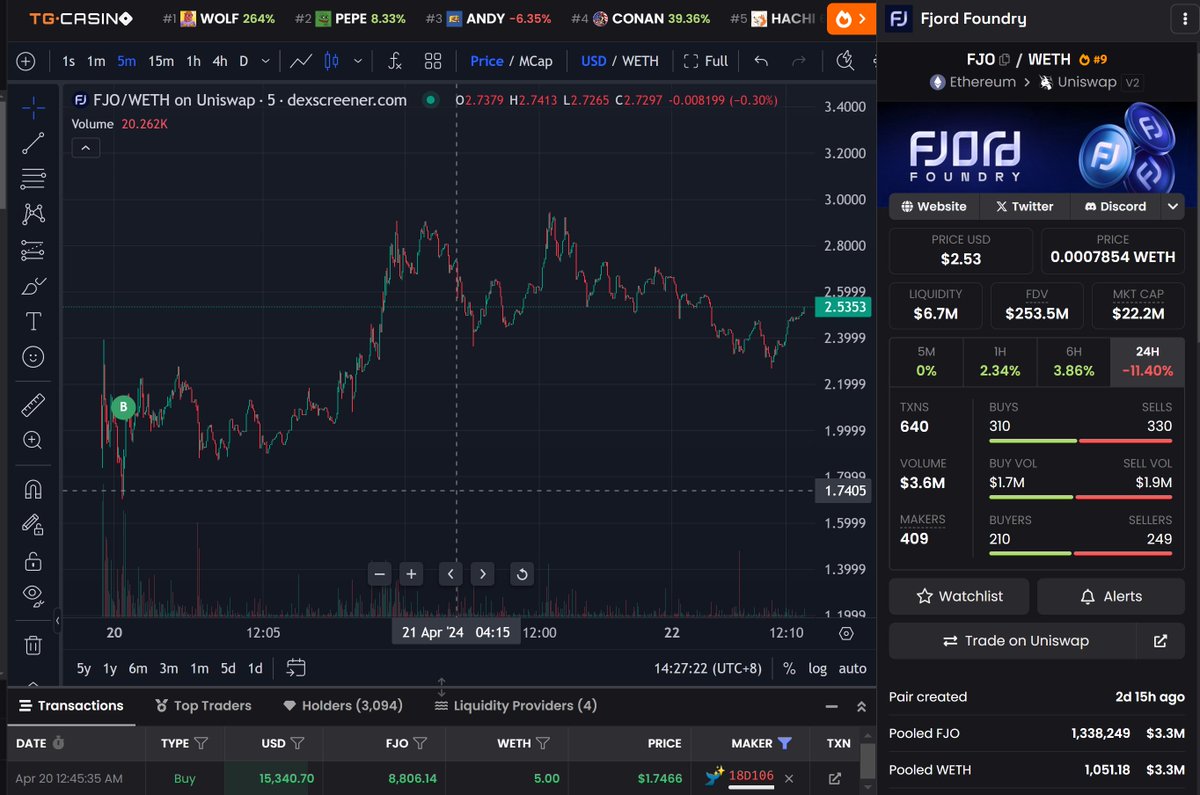The image size is (1200, 795).
Task: Open the Fibonacci retracement tool
Action: (33, 179)
